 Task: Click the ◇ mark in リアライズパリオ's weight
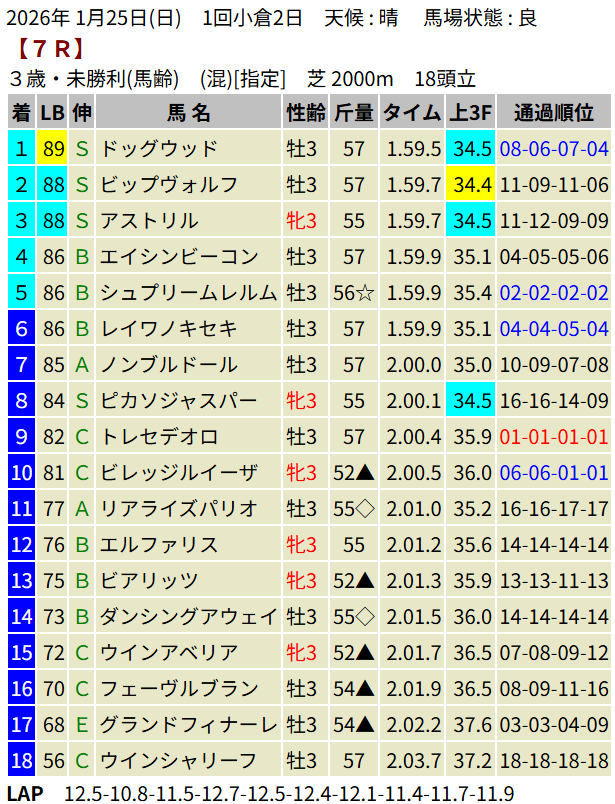pos(365,509)
